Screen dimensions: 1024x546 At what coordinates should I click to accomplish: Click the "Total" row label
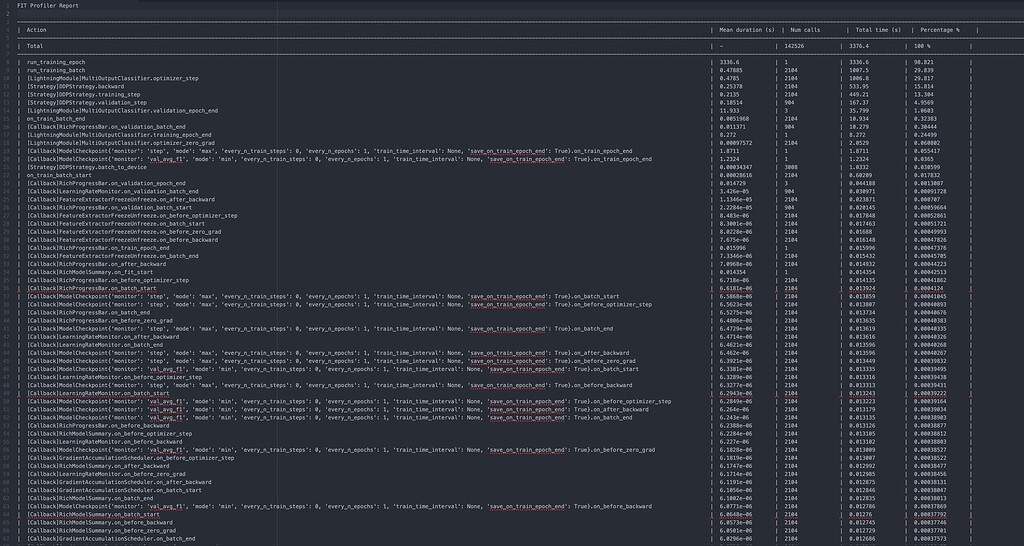pyautogui.click(x=35, y=46)
